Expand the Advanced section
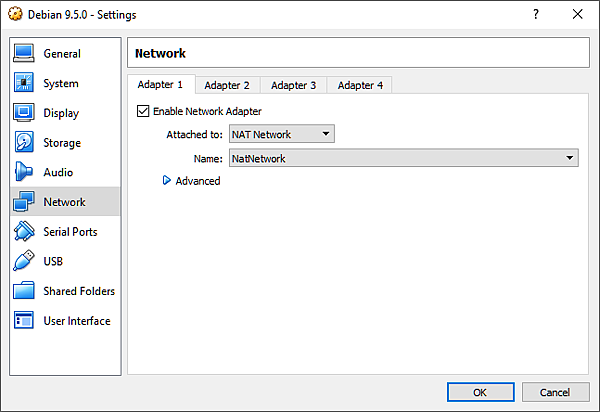 (167, 181)
